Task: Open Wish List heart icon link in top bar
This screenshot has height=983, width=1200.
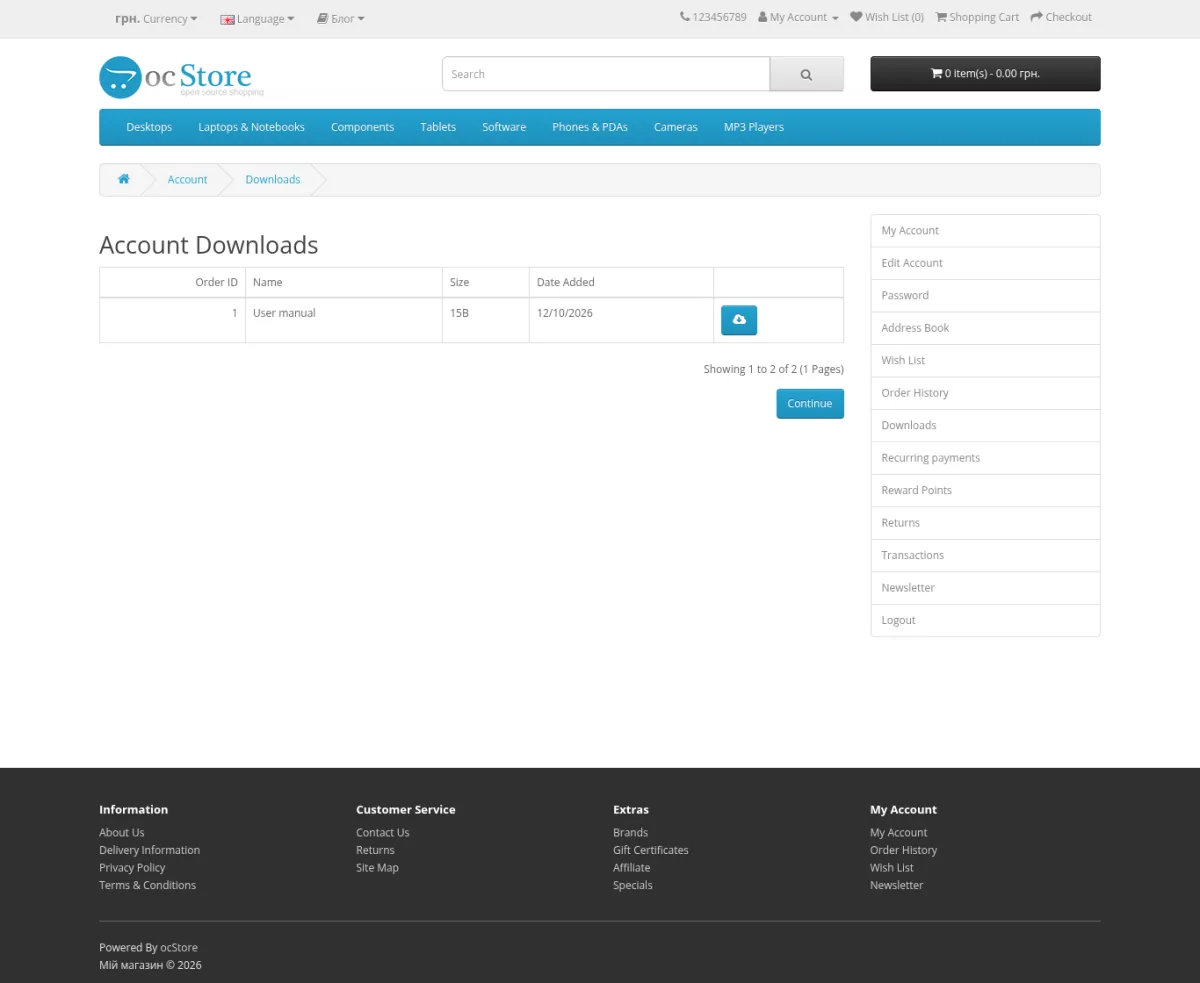Action: [887, 17]
